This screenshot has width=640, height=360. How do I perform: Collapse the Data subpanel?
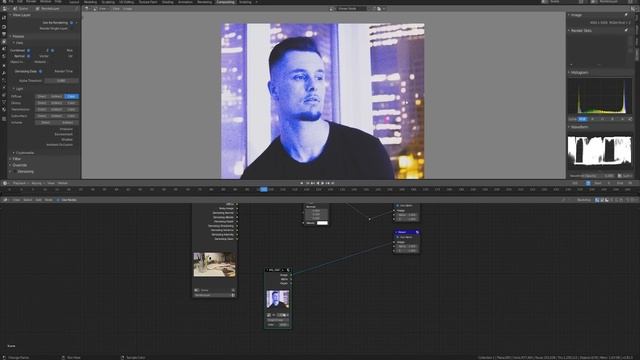point(13,43)
